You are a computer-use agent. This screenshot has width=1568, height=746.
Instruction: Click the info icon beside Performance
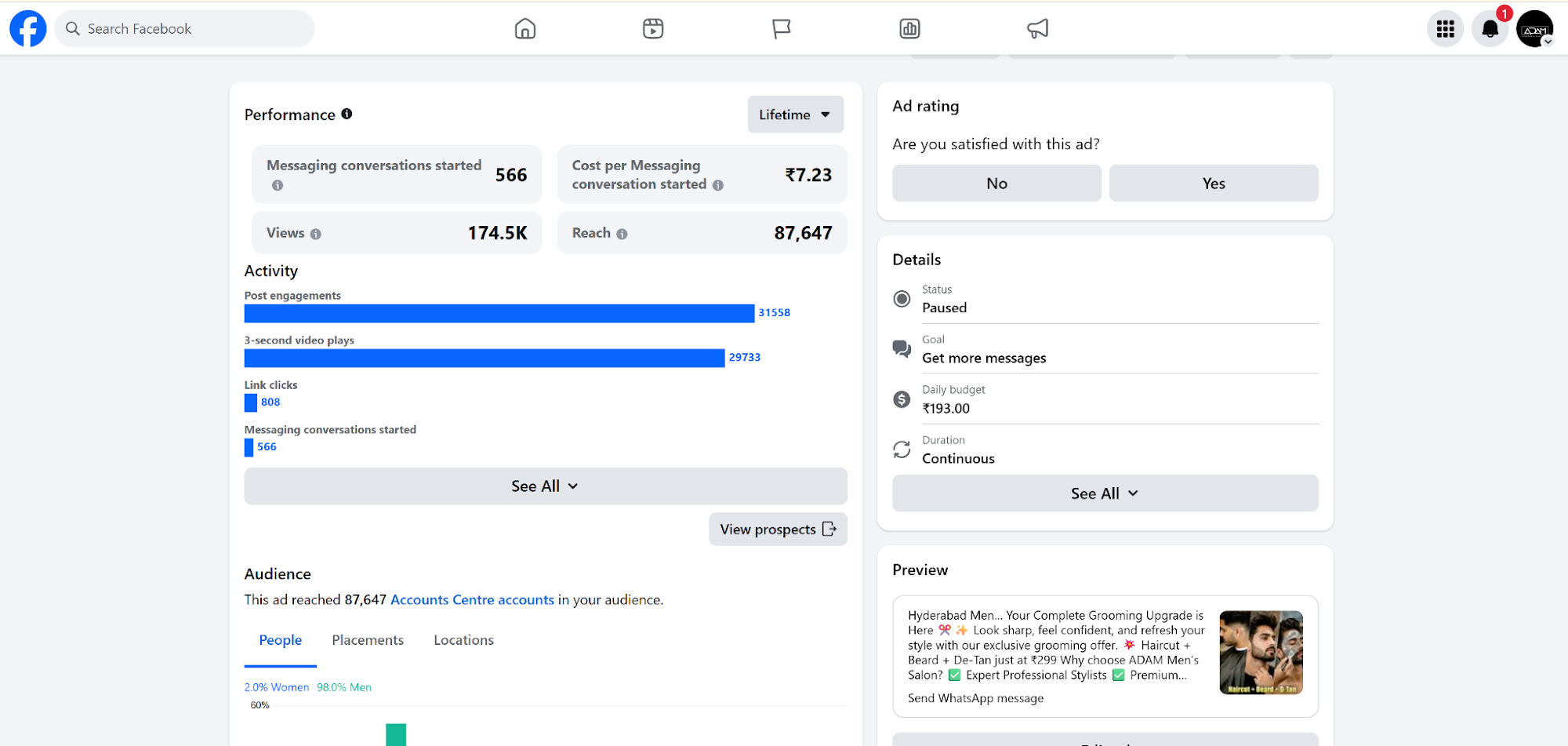point(347,114)
